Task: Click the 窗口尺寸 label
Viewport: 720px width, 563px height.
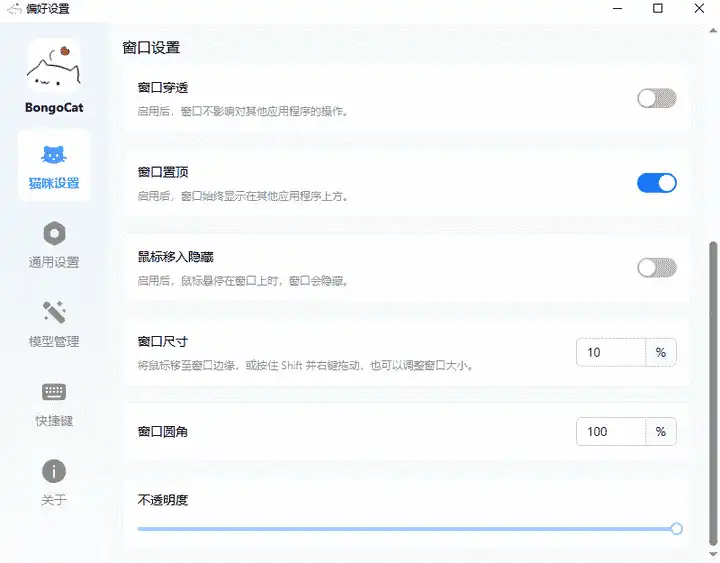Action: (x=163, y=342)
